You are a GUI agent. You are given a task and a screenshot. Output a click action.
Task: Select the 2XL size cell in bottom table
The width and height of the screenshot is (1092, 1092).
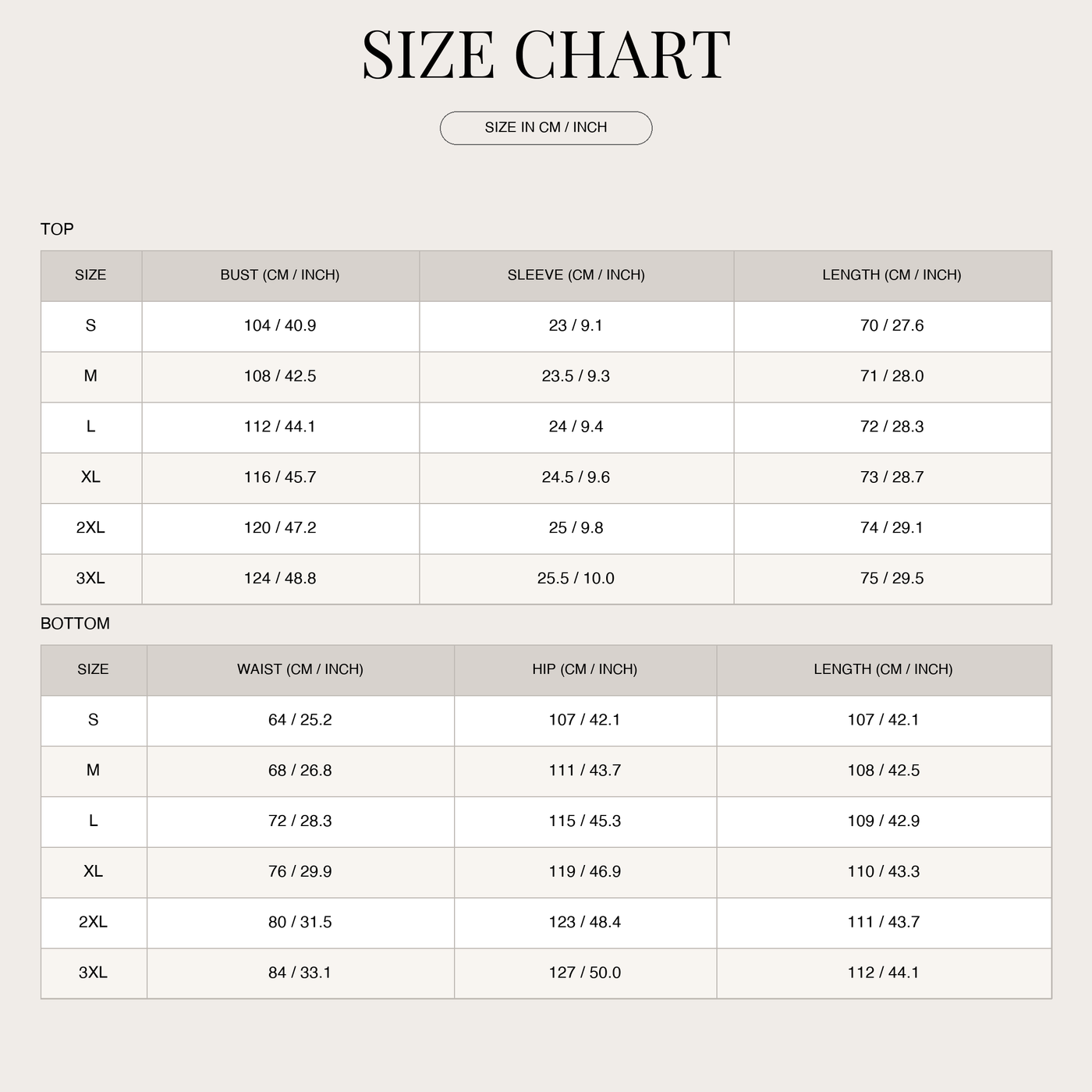pyautogui.click(x=94, y=922)
